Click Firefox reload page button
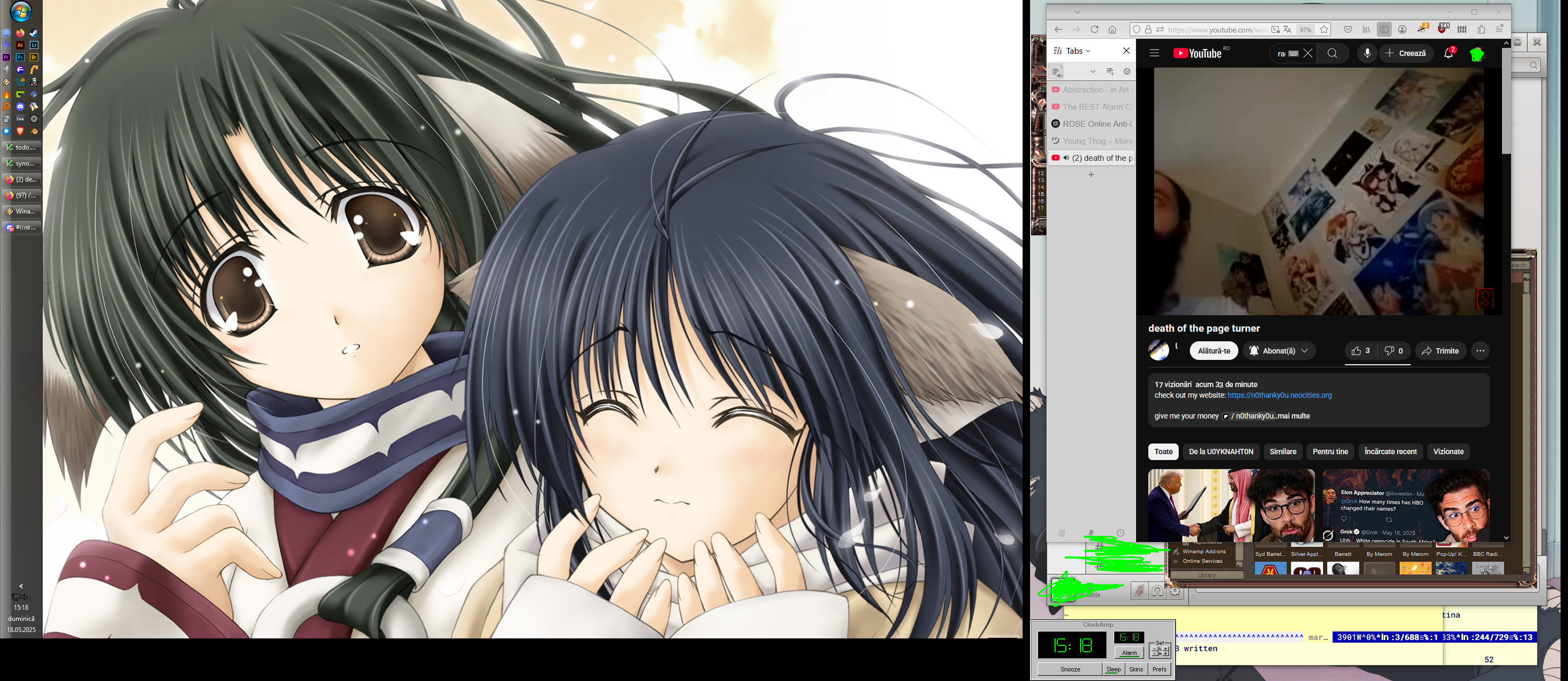The width and height of the screenshot is (1568, 681). pos(1095,30)
